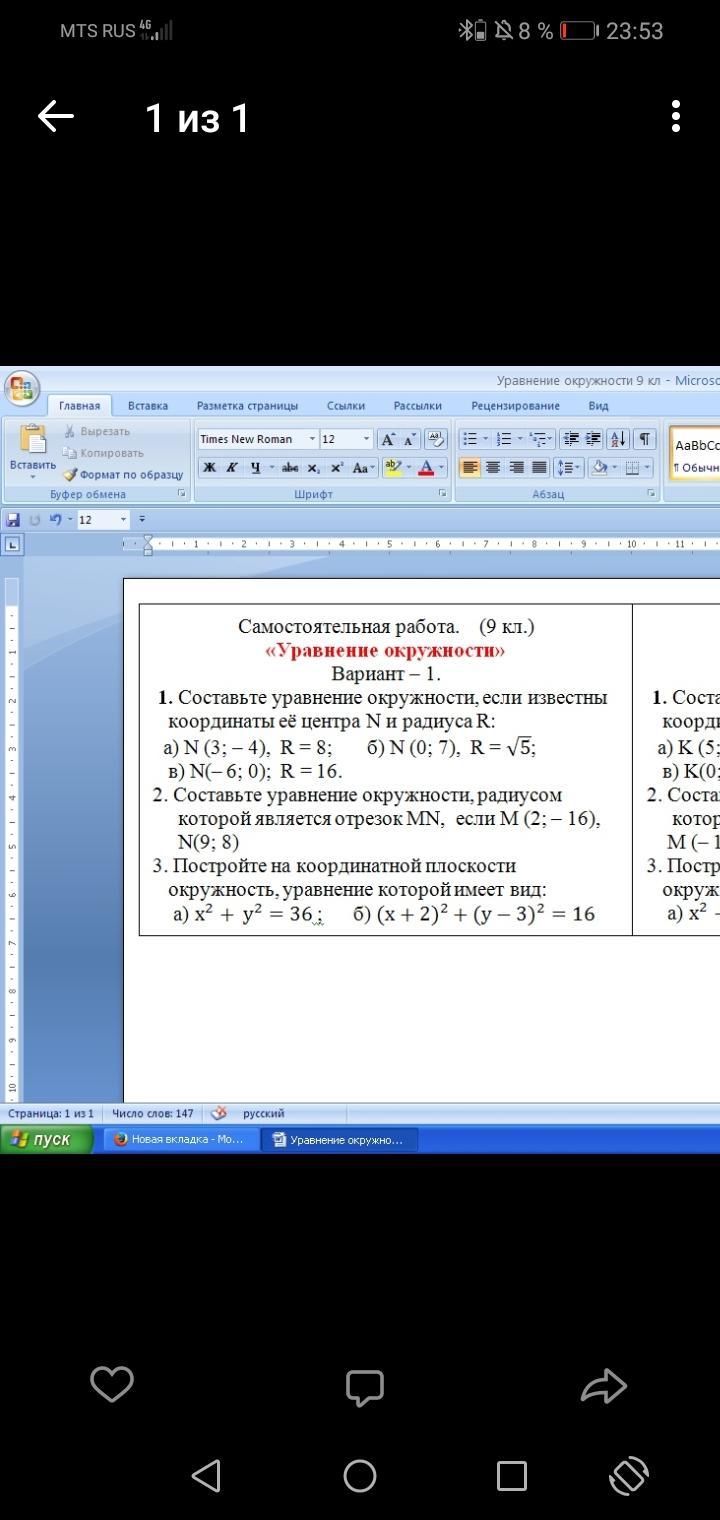The height and width of the screenshot is (1520, 720).
Task: Click the Office round button in Word
Action: pyautogui.click(x=21, y=388)
